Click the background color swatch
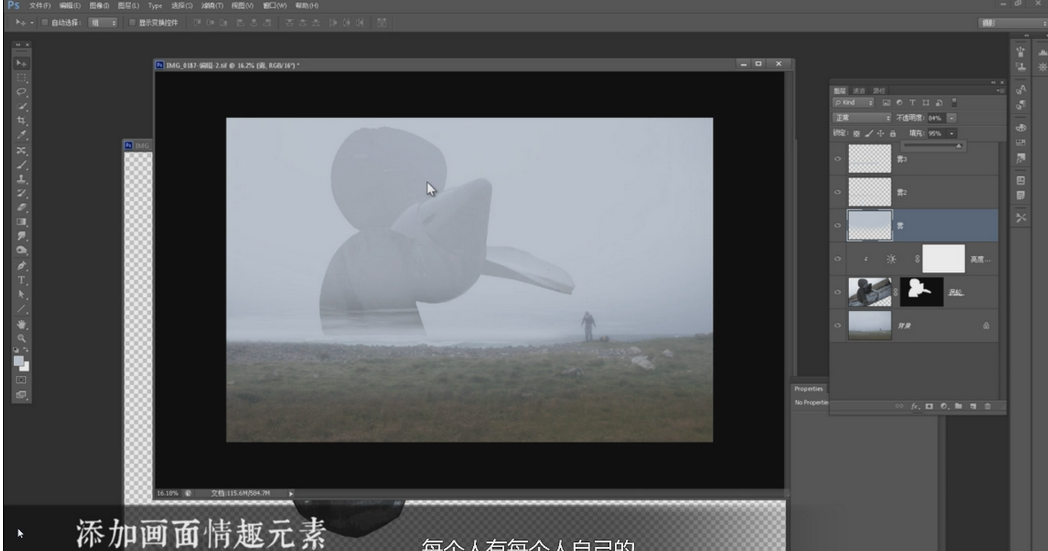The image size is (1048, 551). point(25,366)
